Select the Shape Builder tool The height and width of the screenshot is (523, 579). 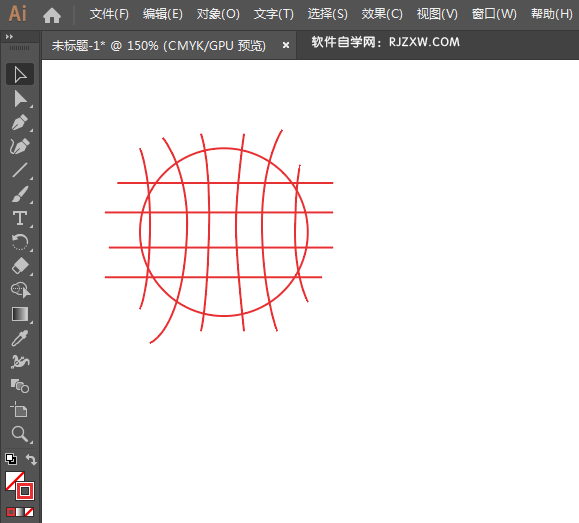click(20, 290)
